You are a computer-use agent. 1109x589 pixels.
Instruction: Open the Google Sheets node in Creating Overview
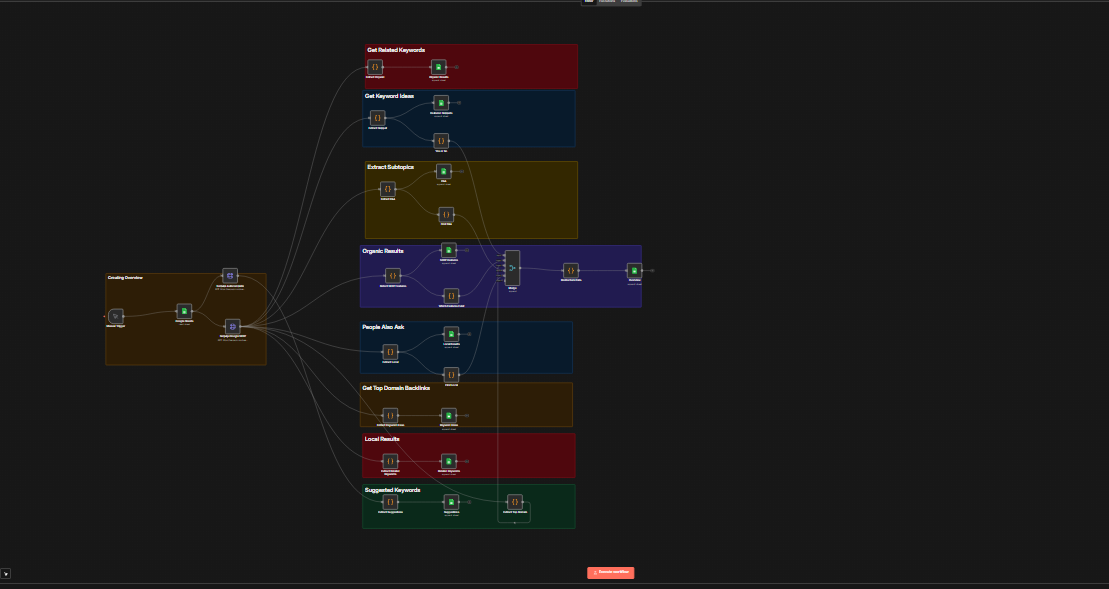tap(184, 311)
